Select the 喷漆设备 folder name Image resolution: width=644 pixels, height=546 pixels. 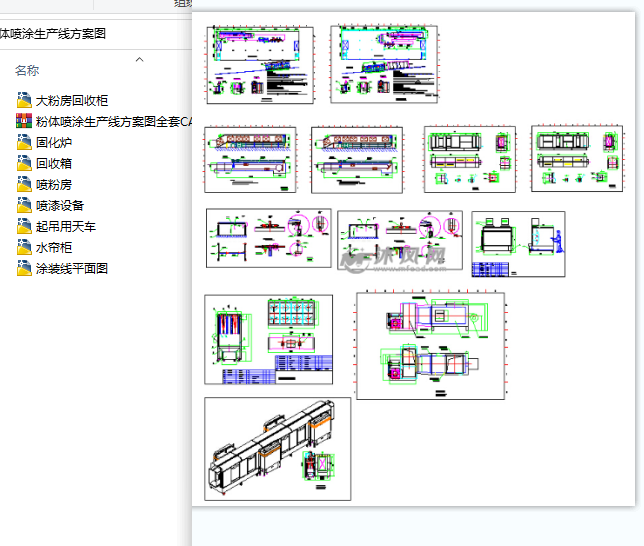click(x=60, y=206)
